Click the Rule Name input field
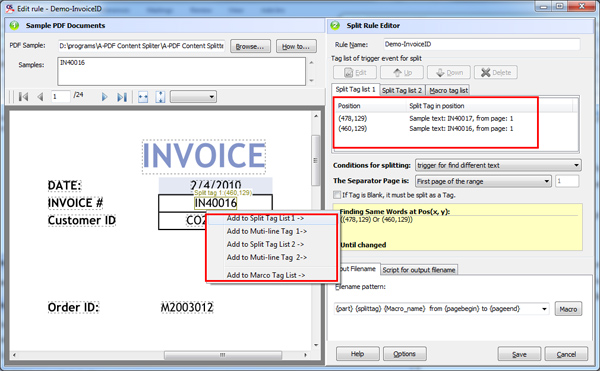Viewport: 600px width, 371px height. tap(482, 44)
